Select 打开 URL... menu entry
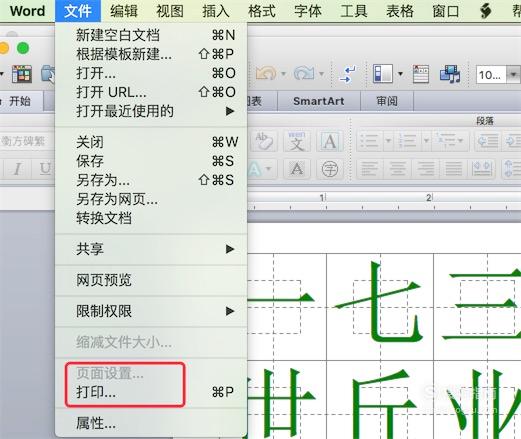Screen dimensions: 521x439 [151, 92]
